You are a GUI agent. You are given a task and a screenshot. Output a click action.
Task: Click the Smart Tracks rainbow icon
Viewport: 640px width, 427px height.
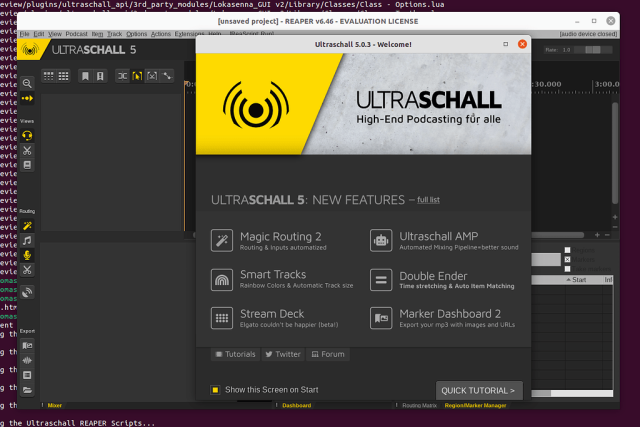coord(222,280)
